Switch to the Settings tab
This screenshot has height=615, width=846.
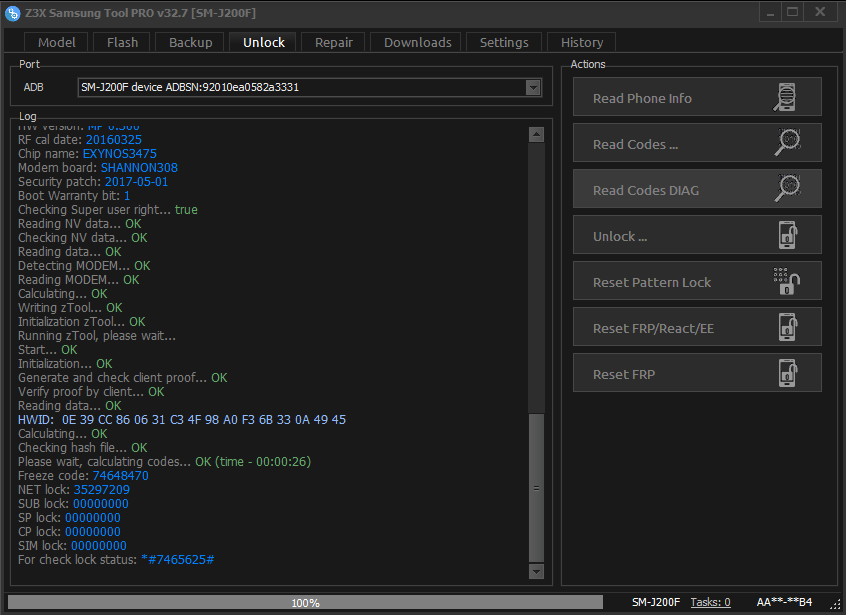(504, 42)
